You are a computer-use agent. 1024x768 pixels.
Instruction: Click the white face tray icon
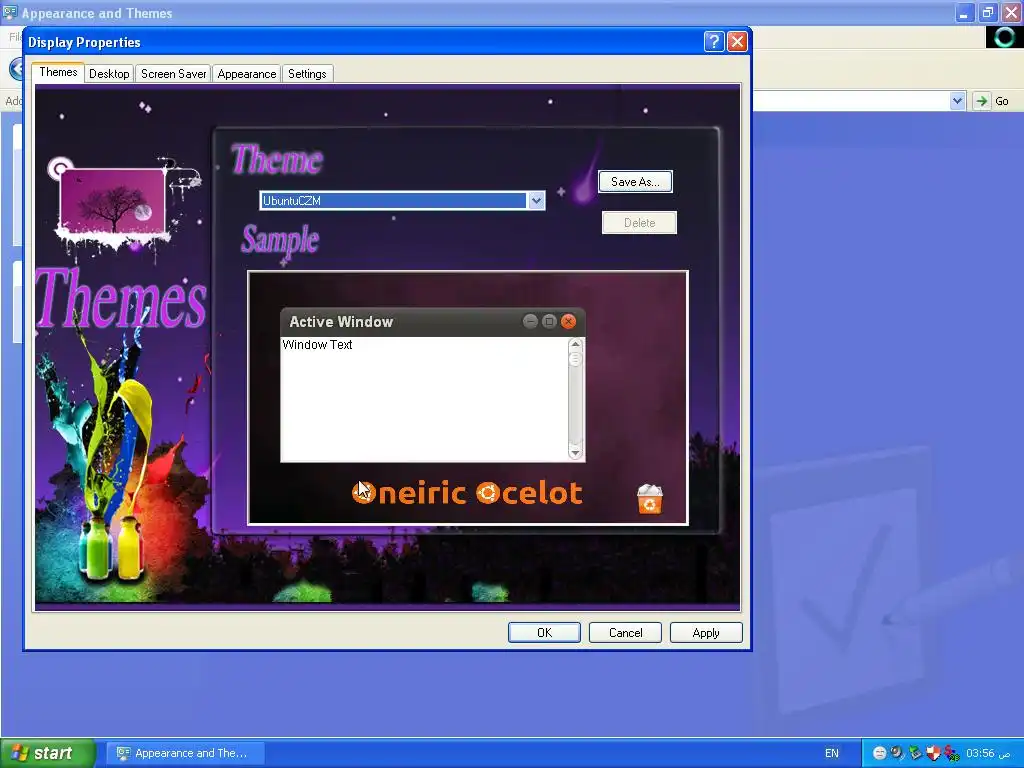[x=879, y=753]
